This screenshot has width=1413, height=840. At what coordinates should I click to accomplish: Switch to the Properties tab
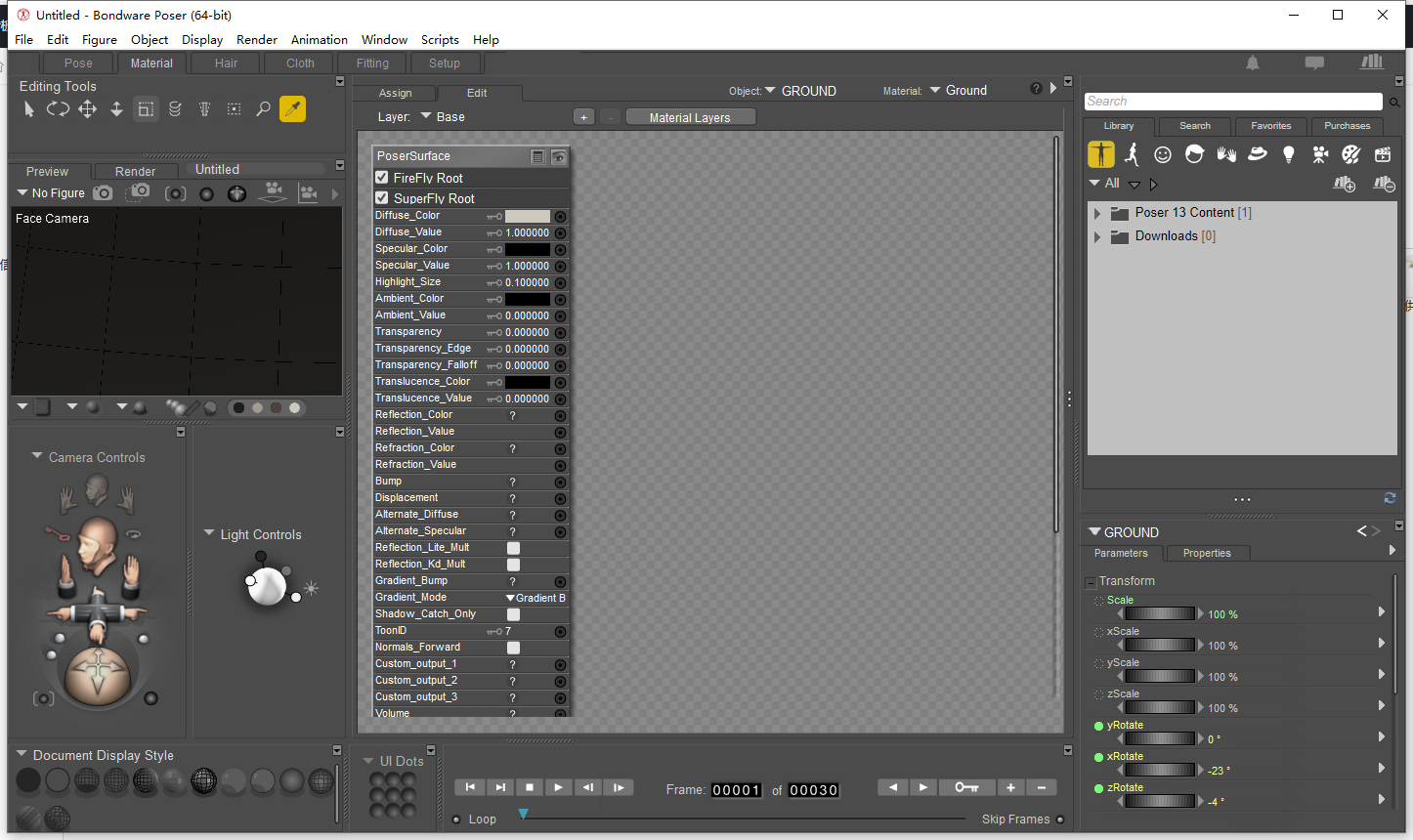pyautogui.click(x=1207, y=553)
